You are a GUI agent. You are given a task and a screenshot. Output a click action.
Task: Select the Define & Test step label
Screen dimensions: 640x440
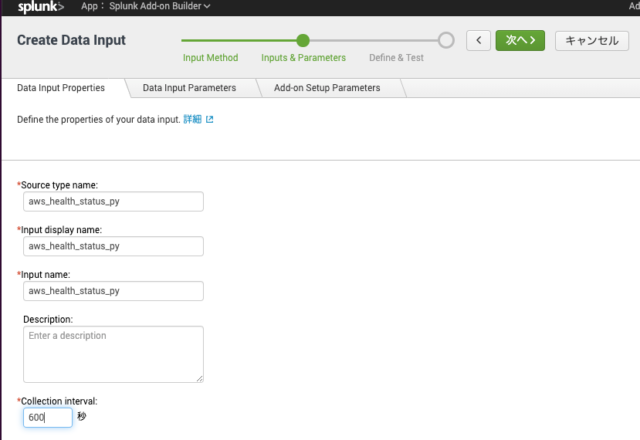coord(396,58)
